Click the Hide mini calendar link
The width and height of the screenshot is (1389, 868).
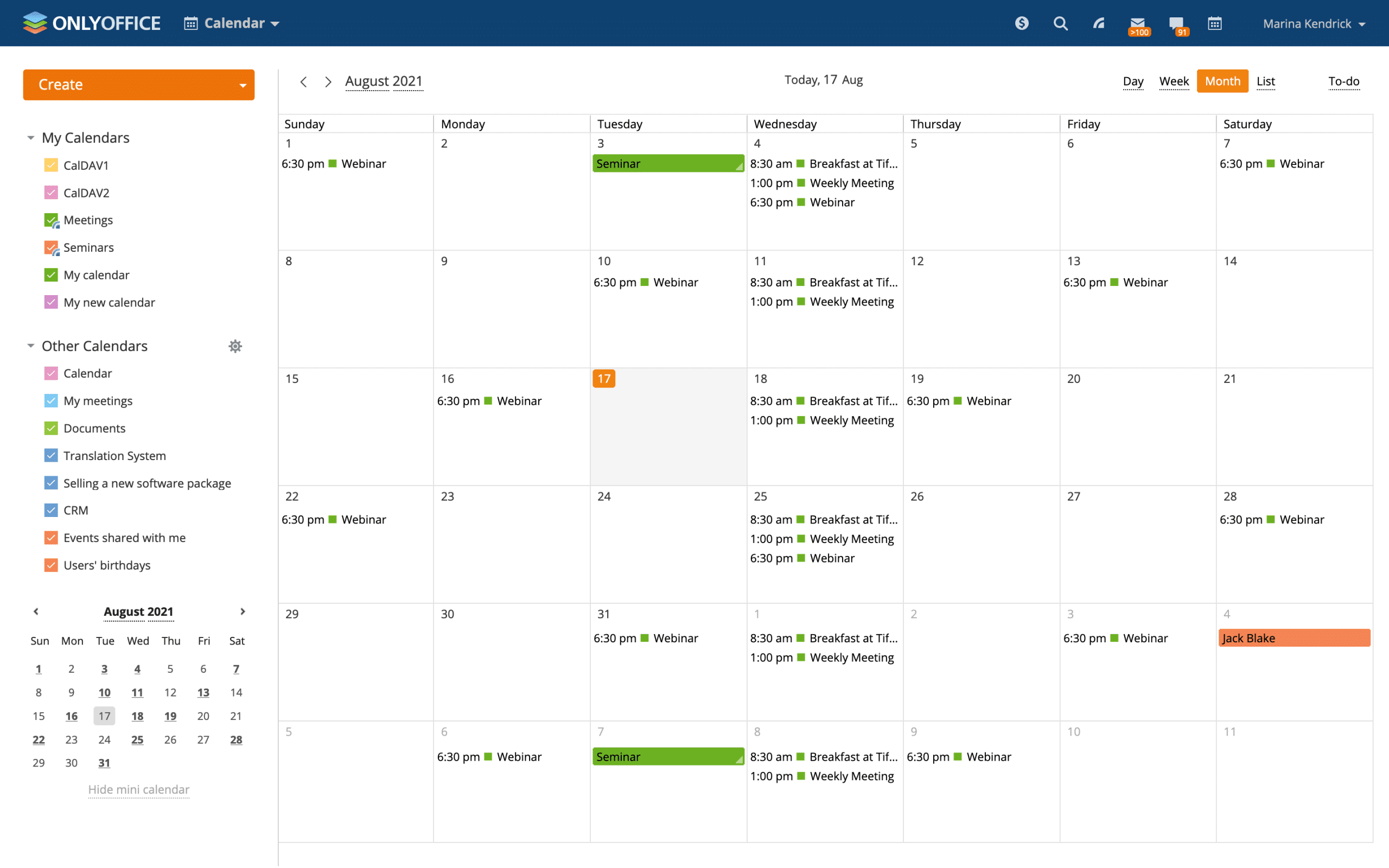(138, 789)
